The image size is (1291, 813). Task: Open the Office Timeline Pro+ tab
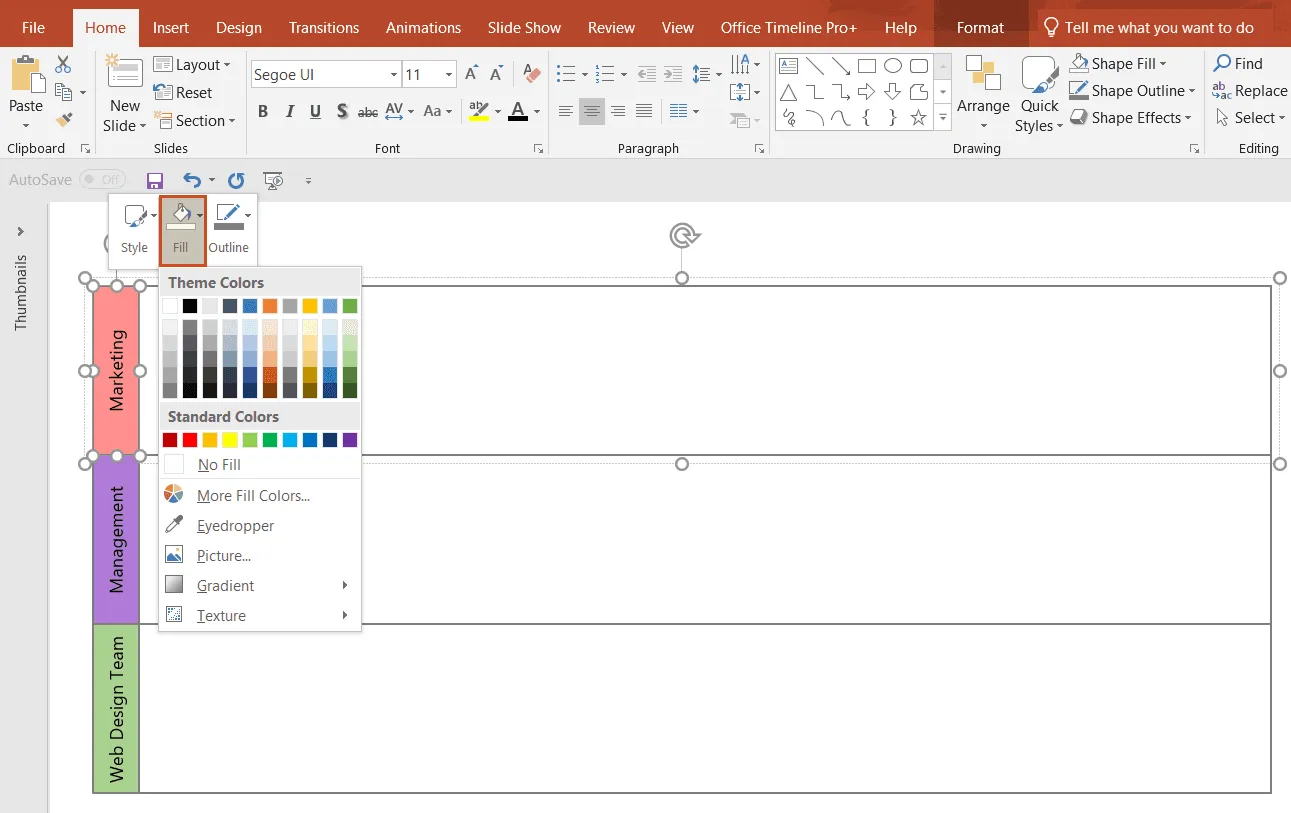click(x=788, y=27)
